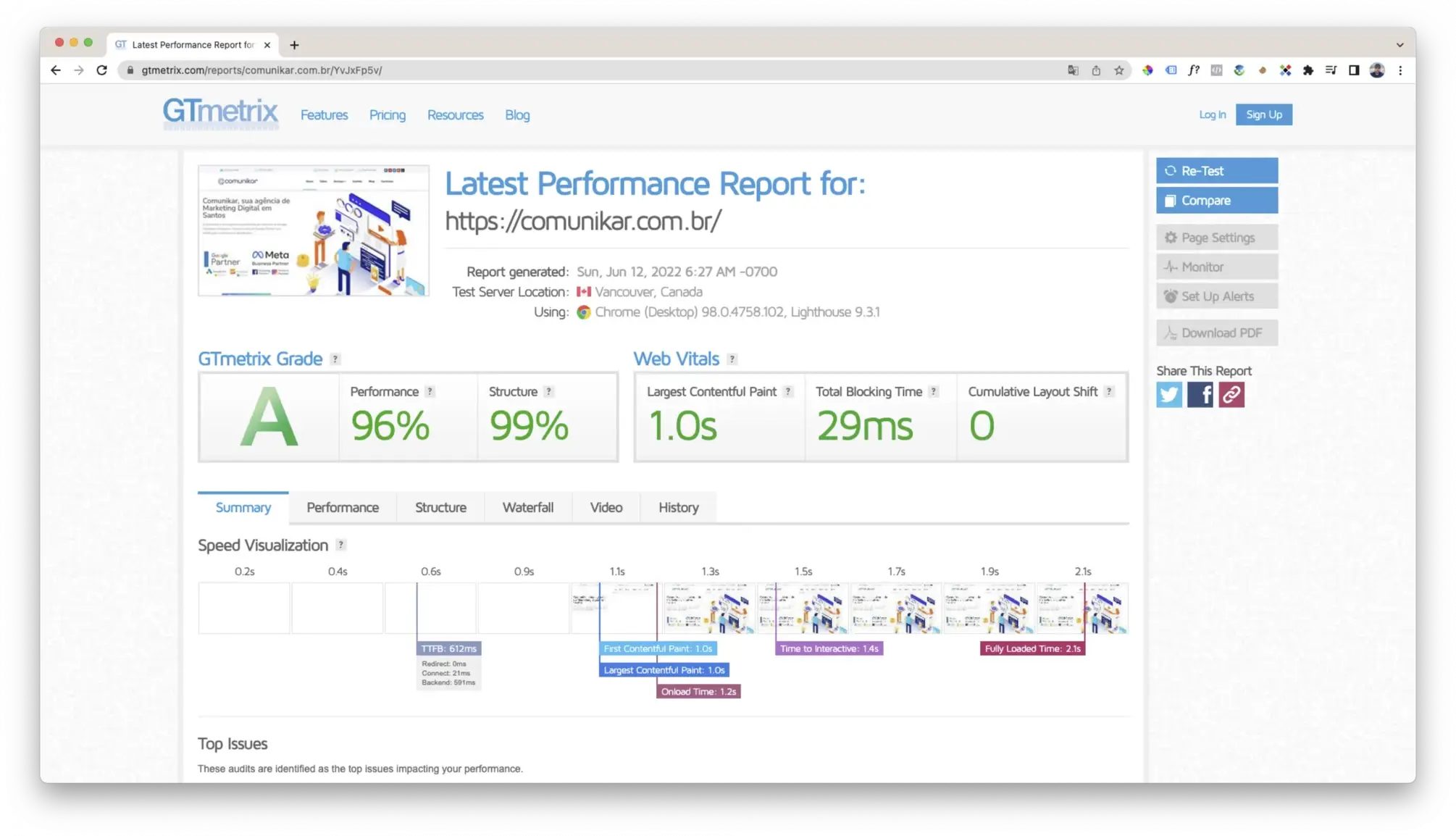The image size is (1456, 836).
Task: Toggle the browser side panel icon
Action: click(1354, 70)
